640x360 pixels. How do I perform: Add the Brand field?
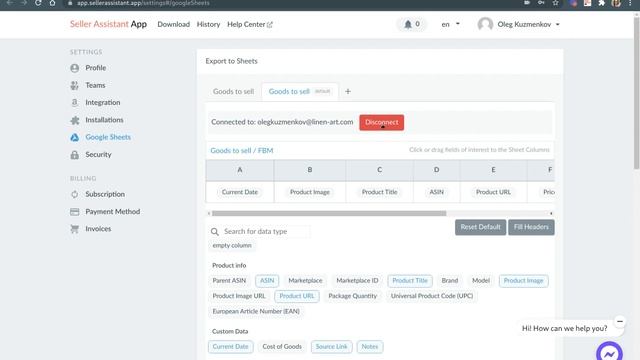coord(450,281)
